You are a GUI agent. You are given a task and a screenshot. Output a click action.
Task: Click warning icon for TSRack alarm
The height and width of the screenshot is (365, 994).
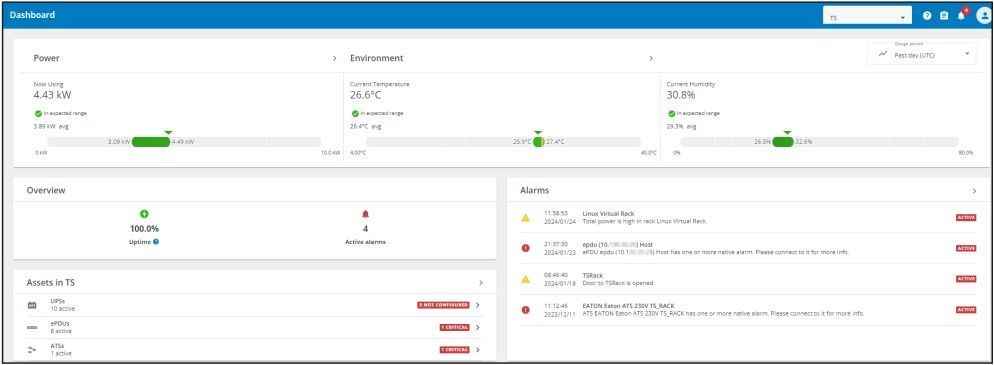coord(525,279)
